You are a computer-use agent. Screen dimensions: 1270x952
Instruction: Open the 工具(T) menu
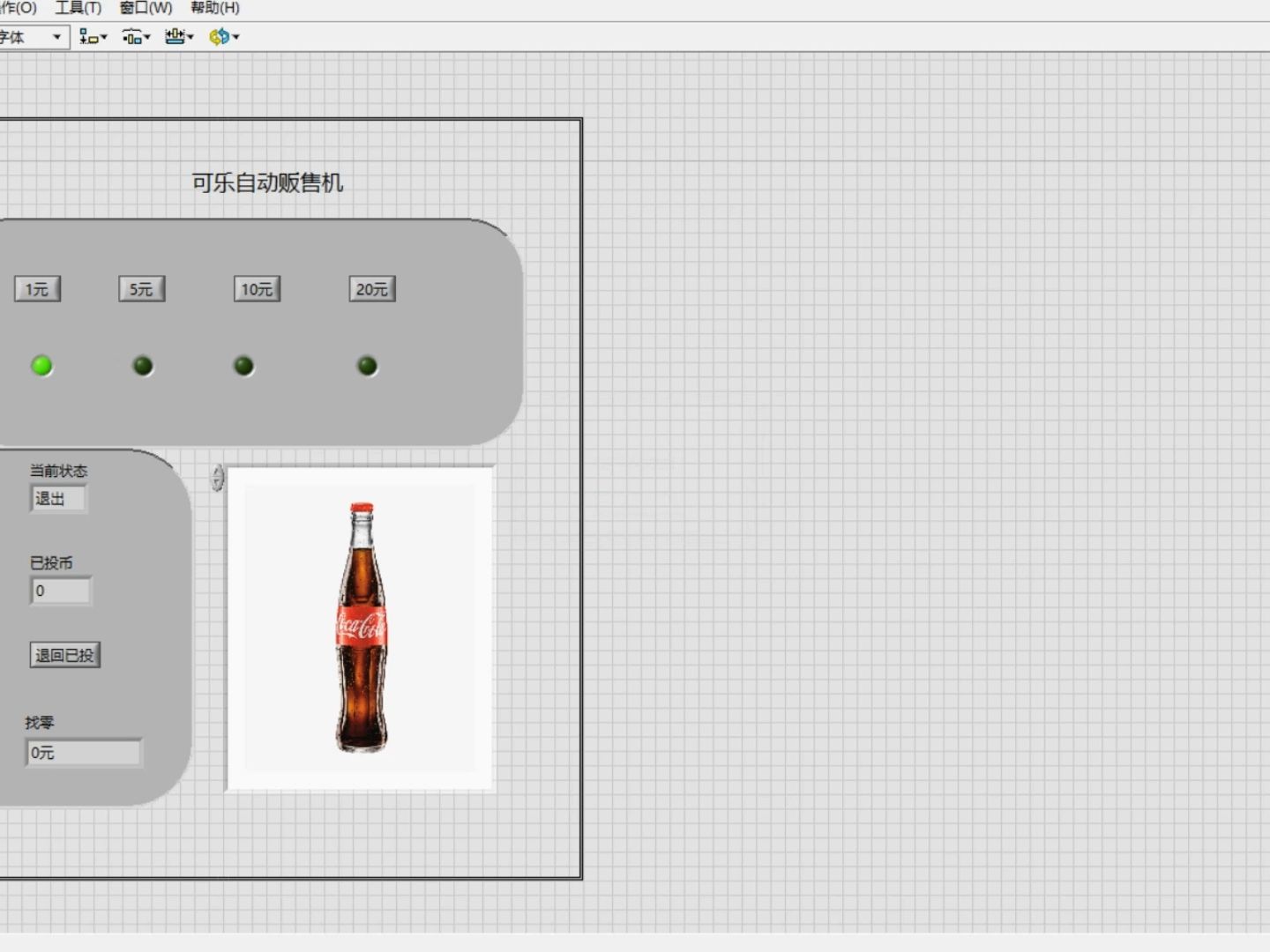pyautogui.click(x=78, y=8)
